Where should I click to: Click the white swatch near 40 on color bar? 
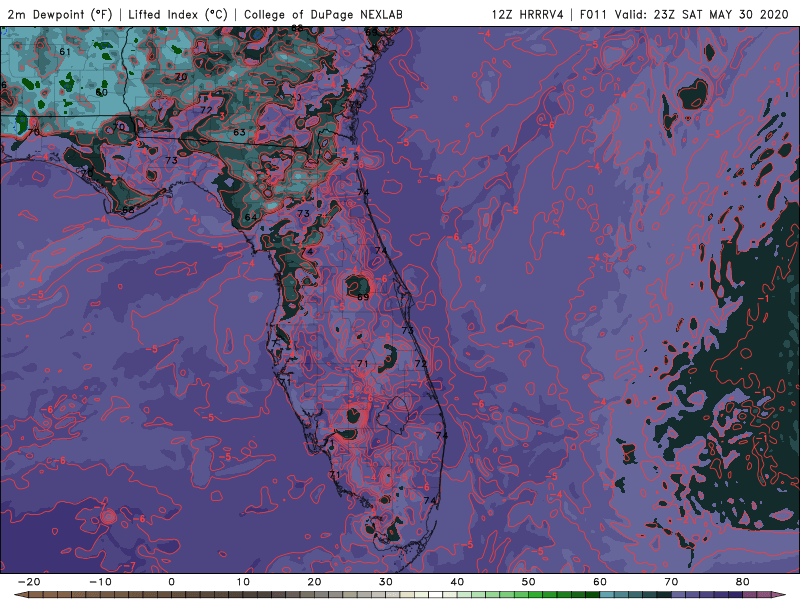435,595
